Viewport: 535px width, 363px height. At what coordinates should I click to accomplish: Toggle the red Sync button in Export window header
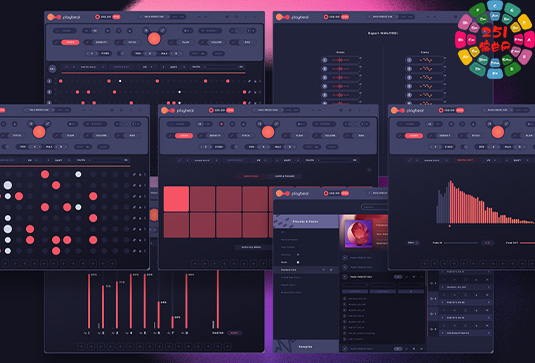(345, 17)
